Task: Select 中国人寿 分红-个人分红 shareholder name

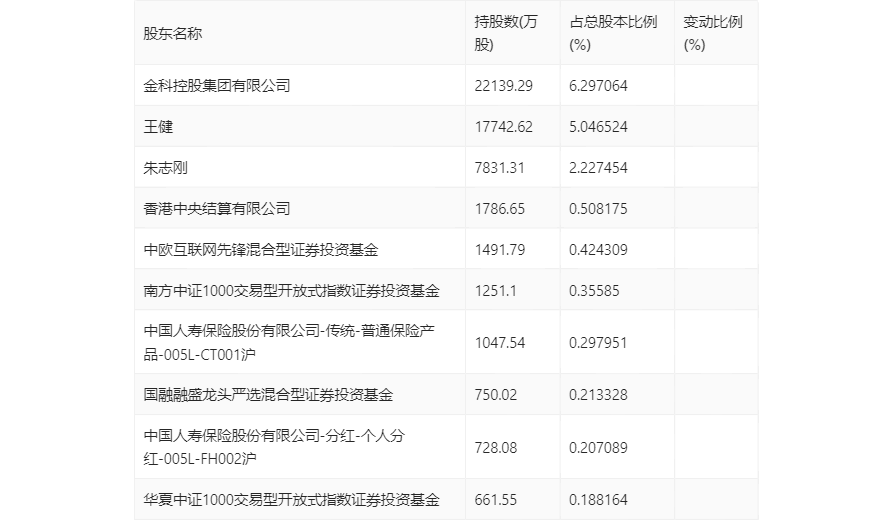Action: tap(274, 447)
